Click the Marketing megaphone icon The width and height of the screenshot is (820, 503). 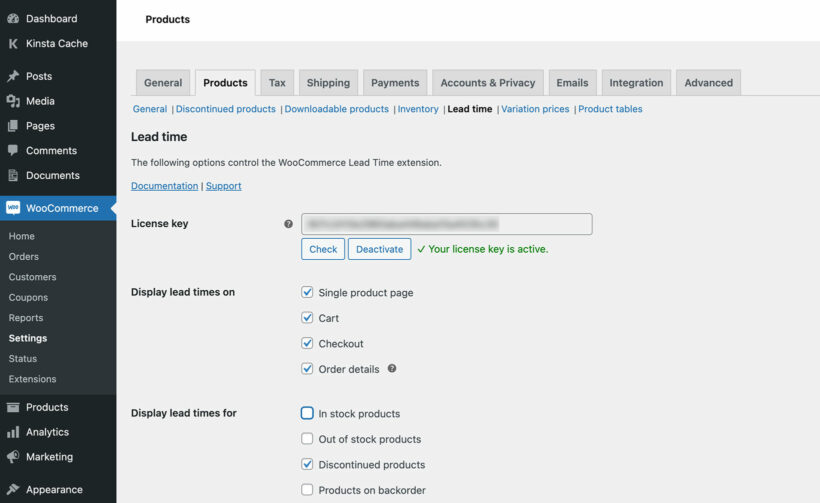tap(13, 456)
